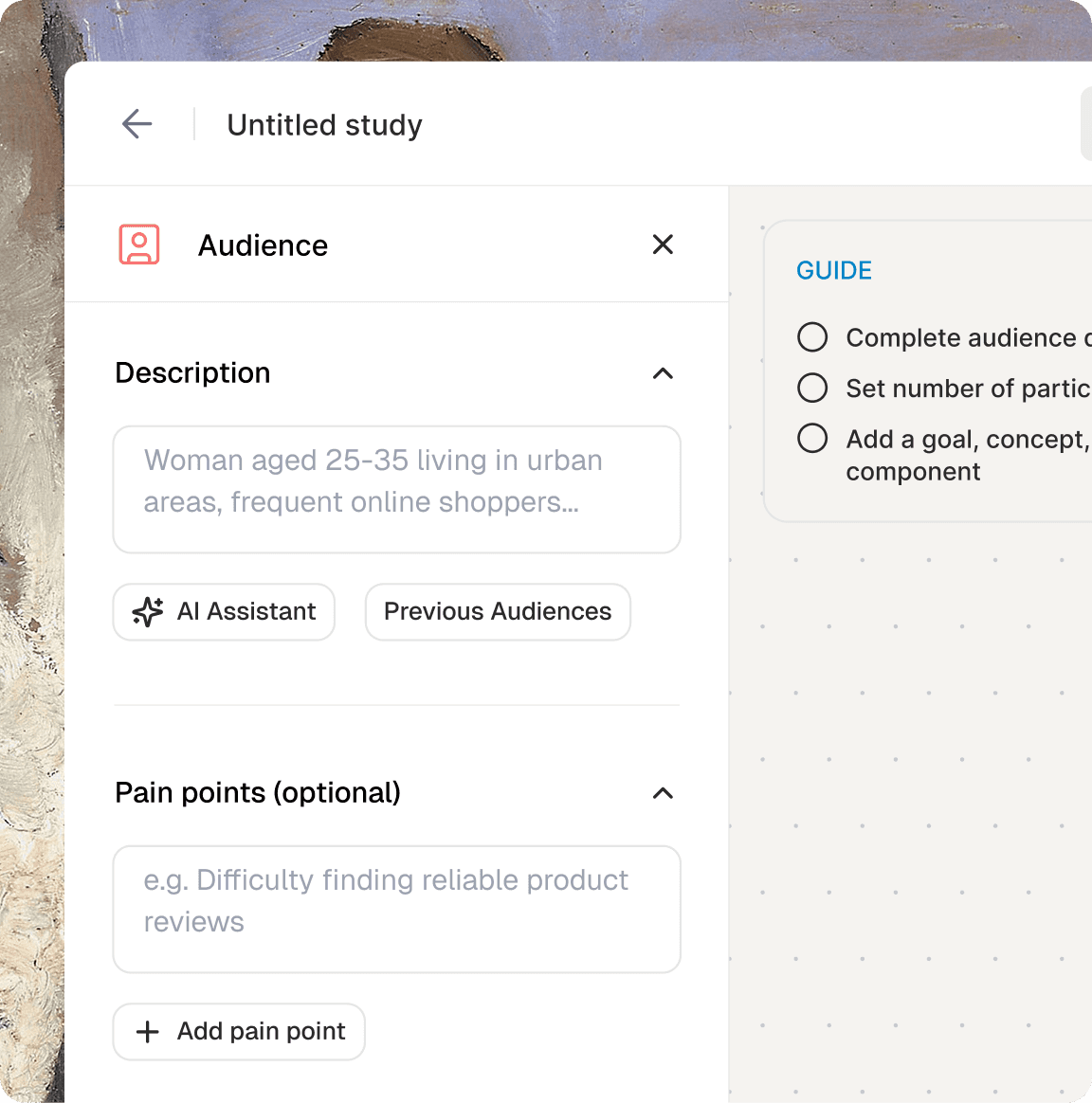This screenshot has height=1103, width=1092.
Task: Collapse the Pain points section
Action: [663, 793]
